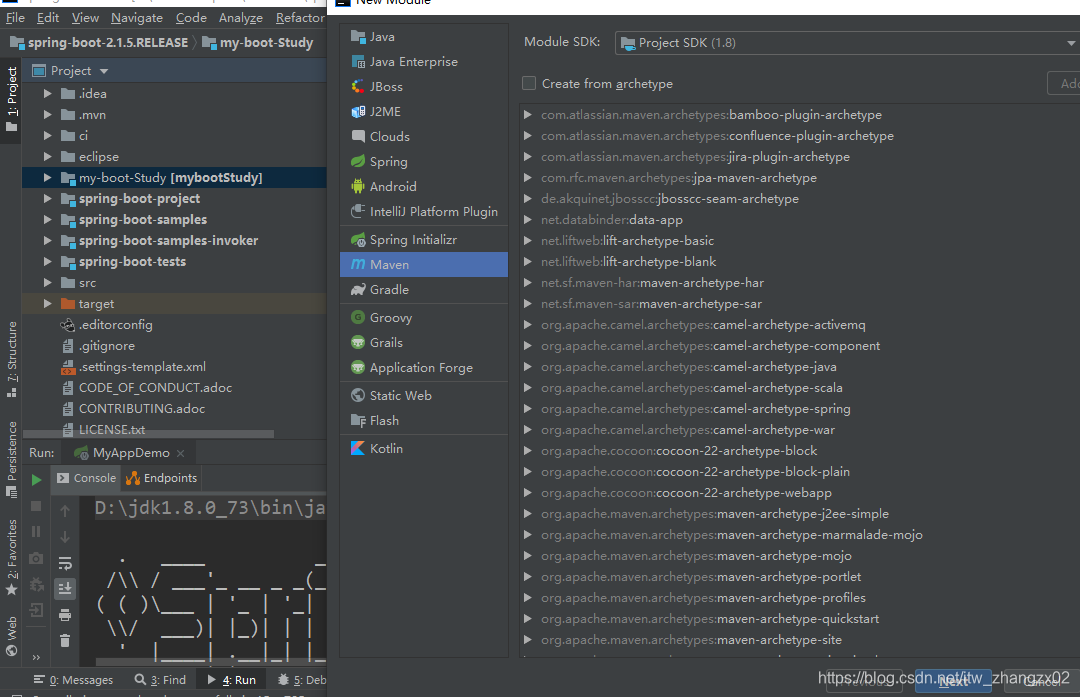This screenshot has height=697, width=1080.
Task: Pick Flash module type
Action: (424, 421)
